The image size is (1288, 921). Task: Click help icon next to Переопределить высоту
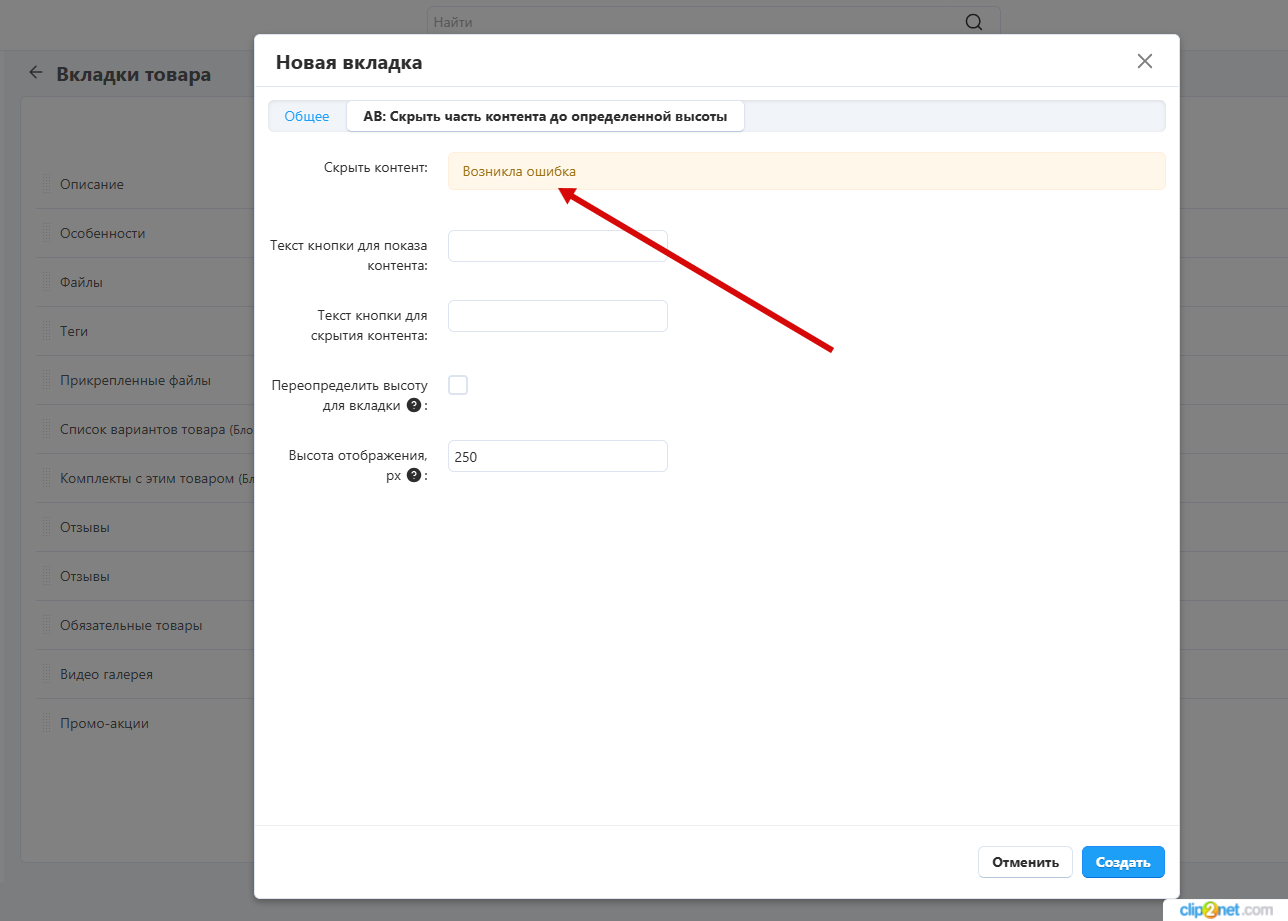(x=412, y=406)
